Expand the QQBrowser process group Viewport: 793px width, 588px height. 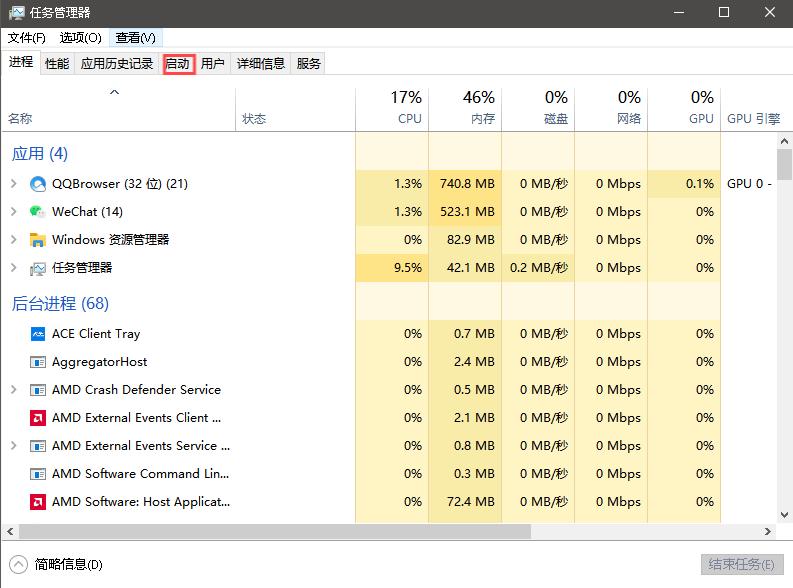13,184
